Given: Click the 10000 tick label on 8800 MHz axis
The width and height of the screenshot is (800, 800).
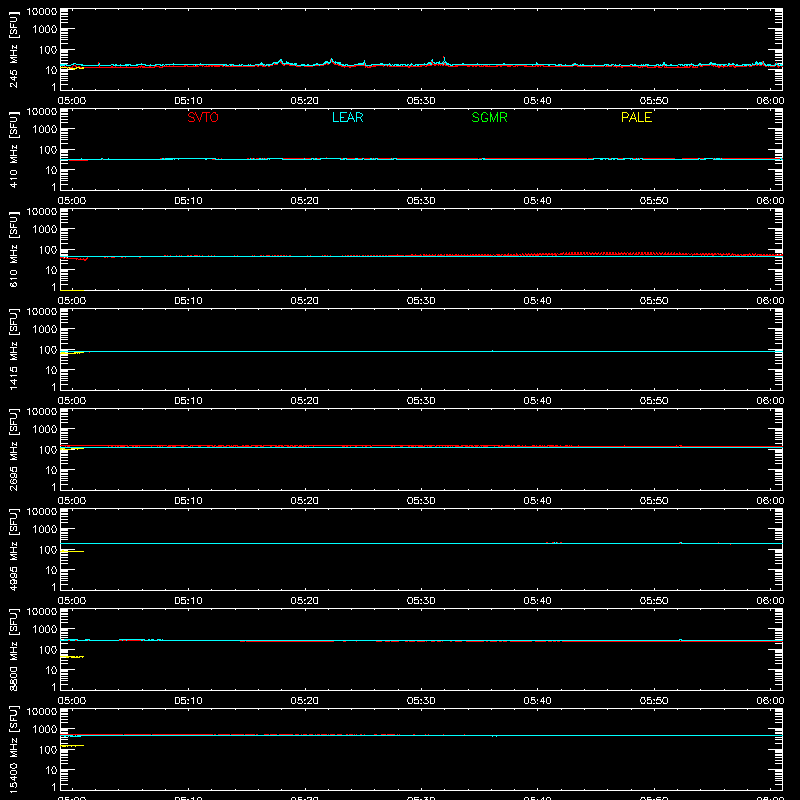Looking at the screenshot, I should (42, 612).
